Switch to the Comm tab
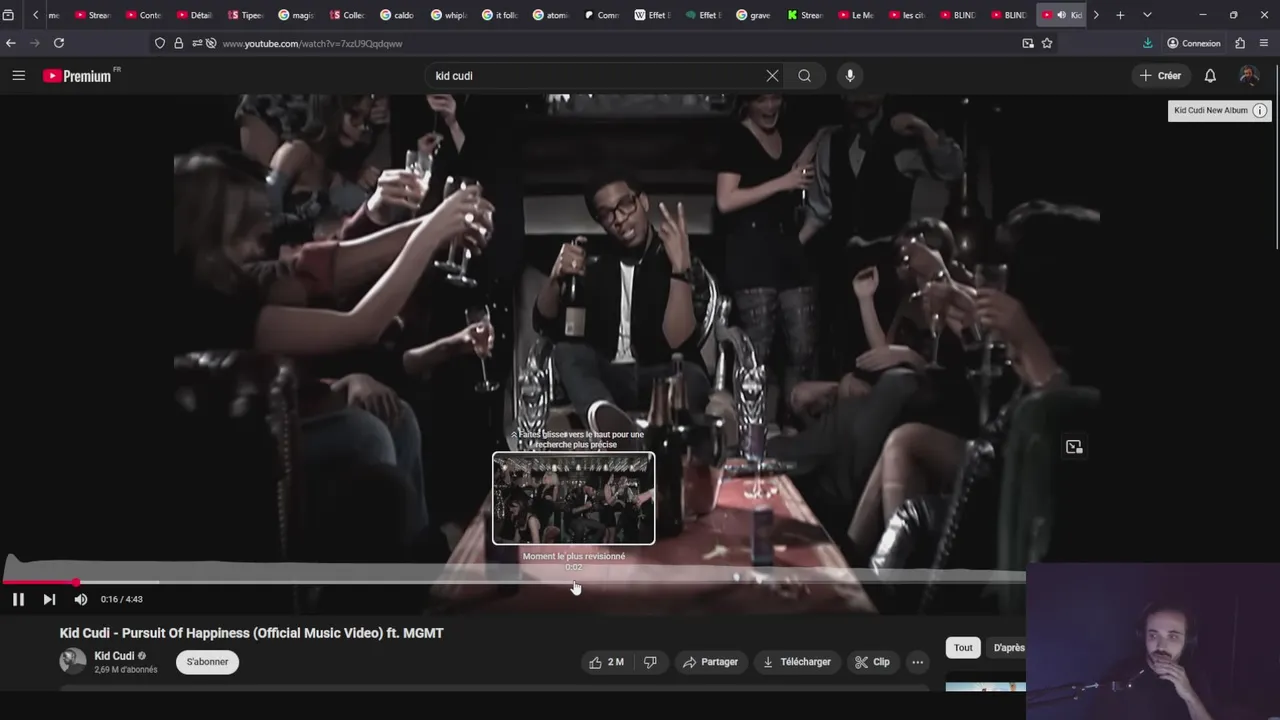This screenshot has width=1280, height=720. click(x=602, y=15)
